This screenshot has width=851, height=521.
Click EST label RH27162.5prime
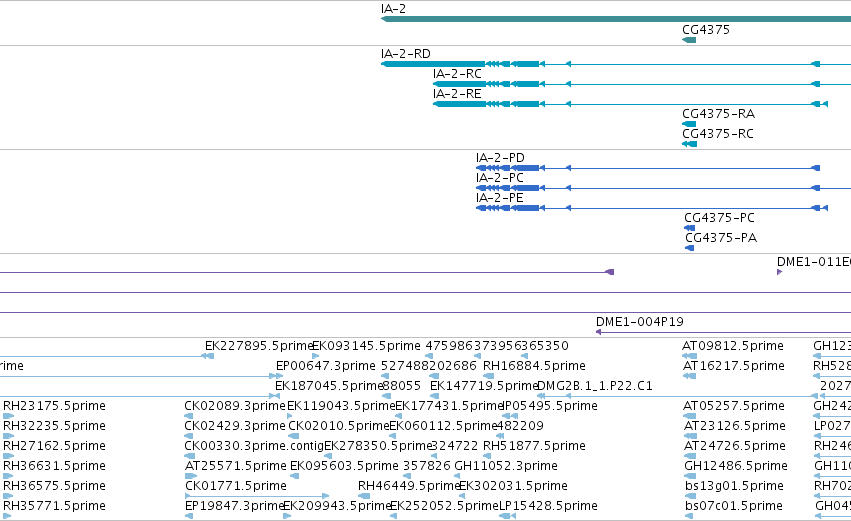tap(54, 447)
